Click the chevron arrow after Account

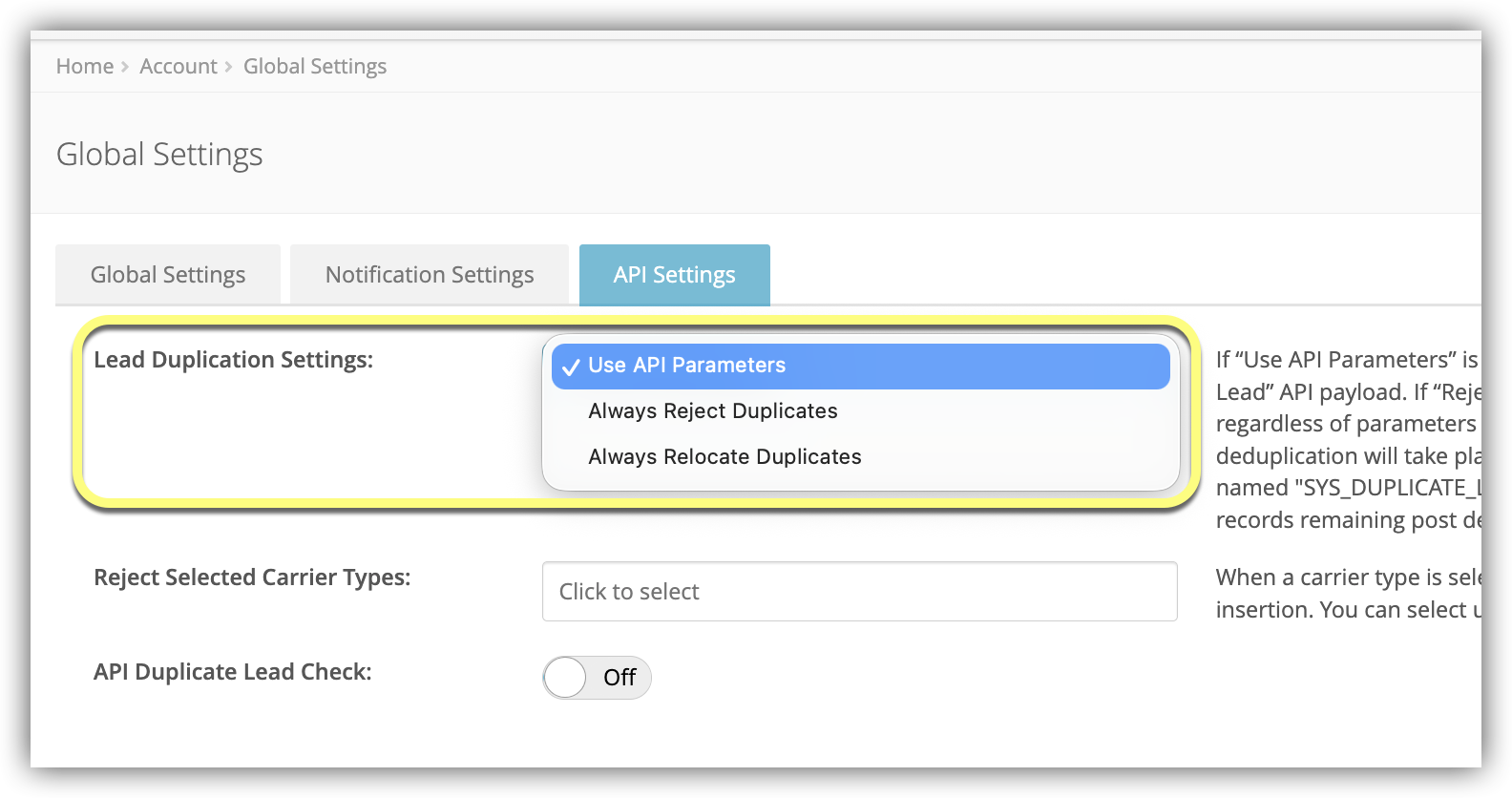pos(229,68)
